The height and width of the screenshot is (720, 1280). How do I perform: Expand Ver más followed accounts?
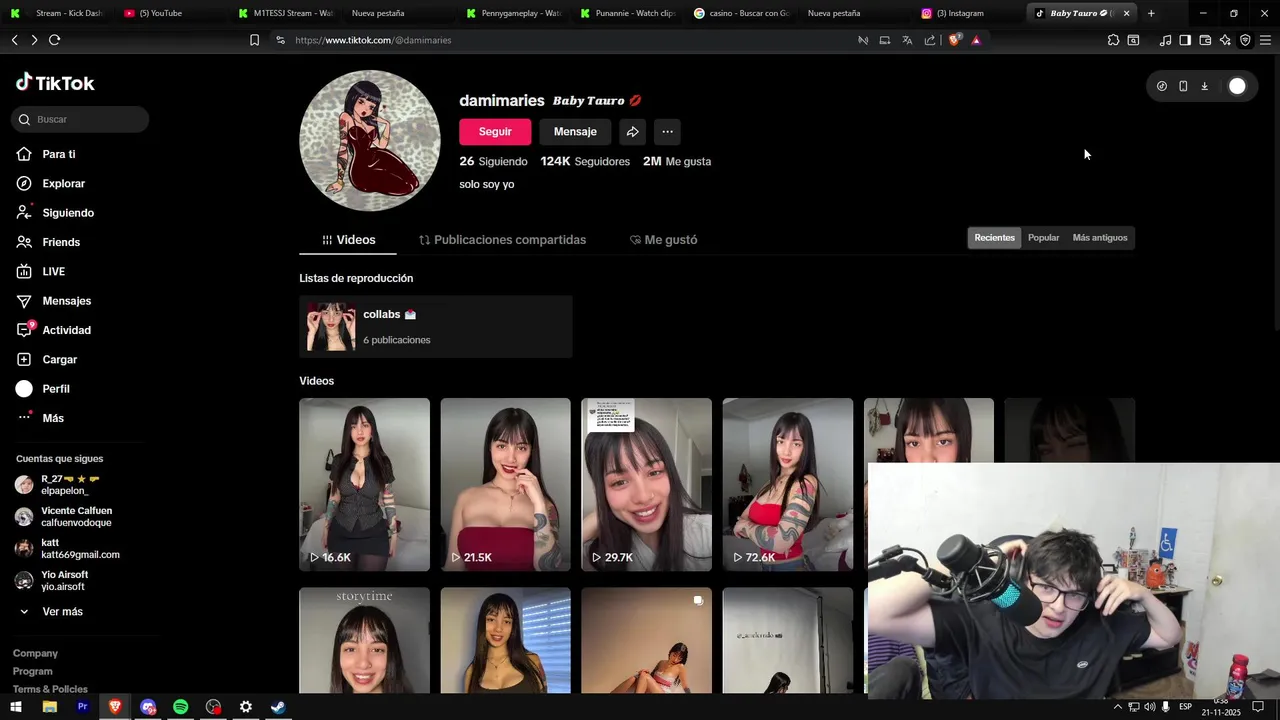[50, 611]
